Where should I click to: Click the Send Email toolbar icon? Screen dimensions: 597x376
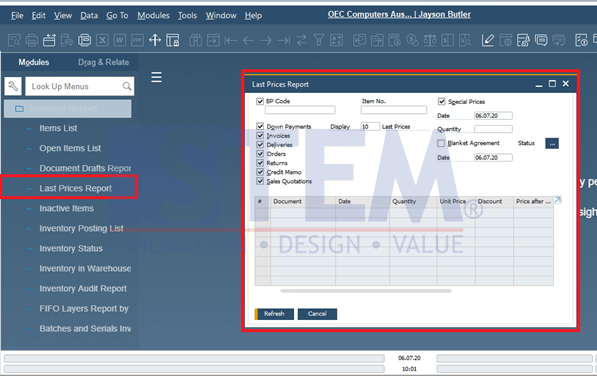point(49,40)
